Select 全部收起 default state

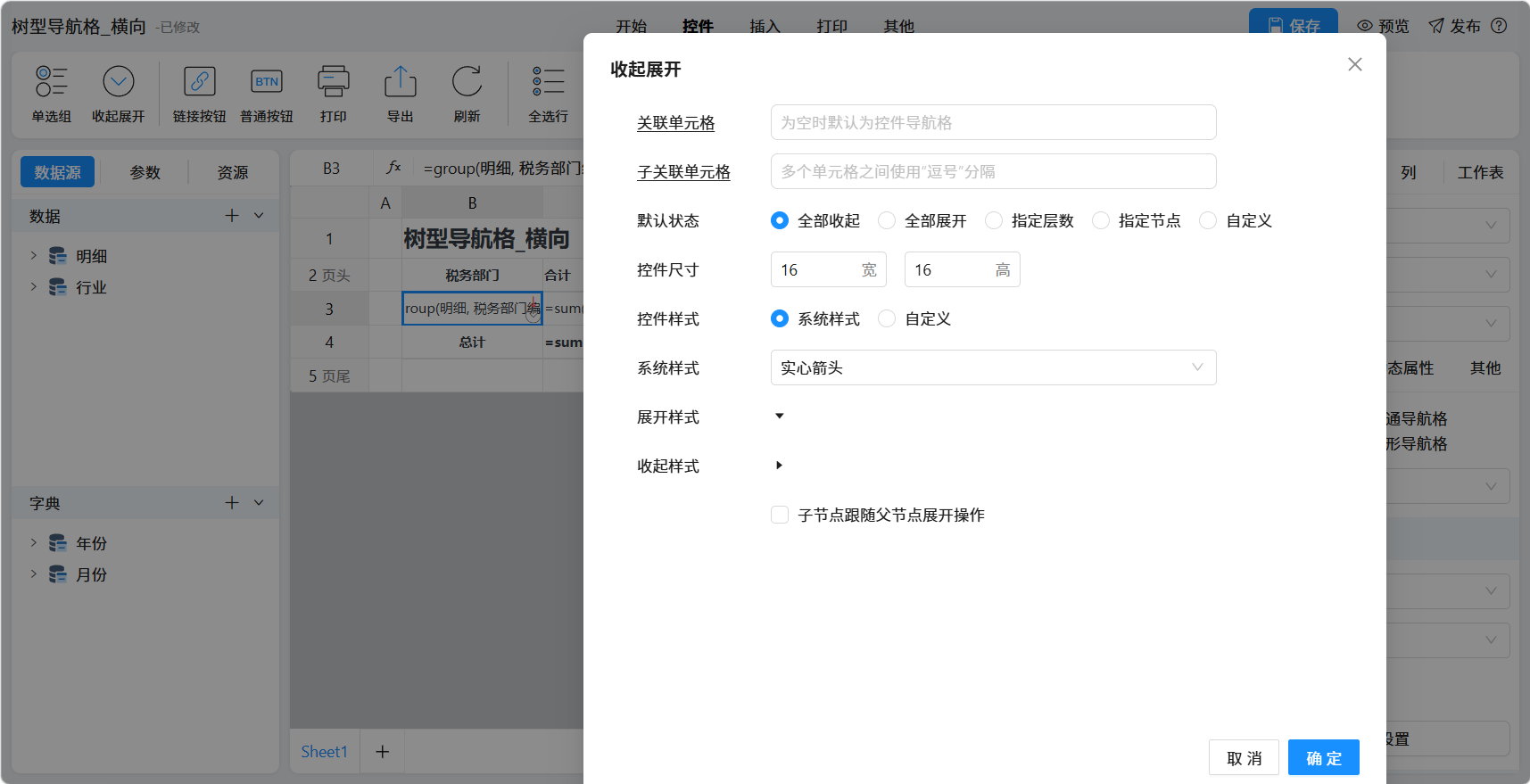(x=780, y=220)
